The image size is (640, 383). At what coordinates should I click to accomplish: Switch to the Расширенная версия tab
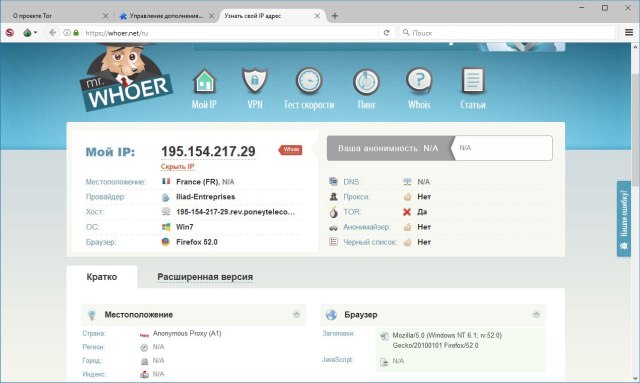(x=205, y=277)
